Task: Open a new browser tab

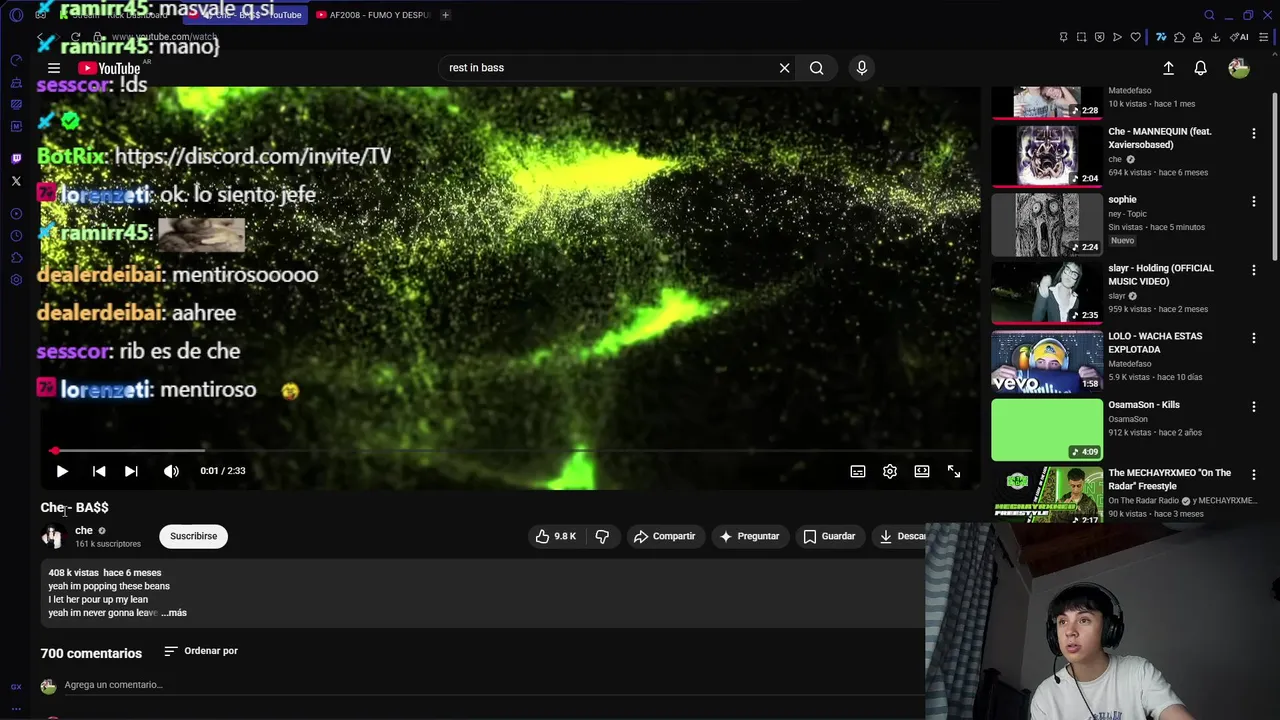Action: pyautogui.click(x=445, y=15)
